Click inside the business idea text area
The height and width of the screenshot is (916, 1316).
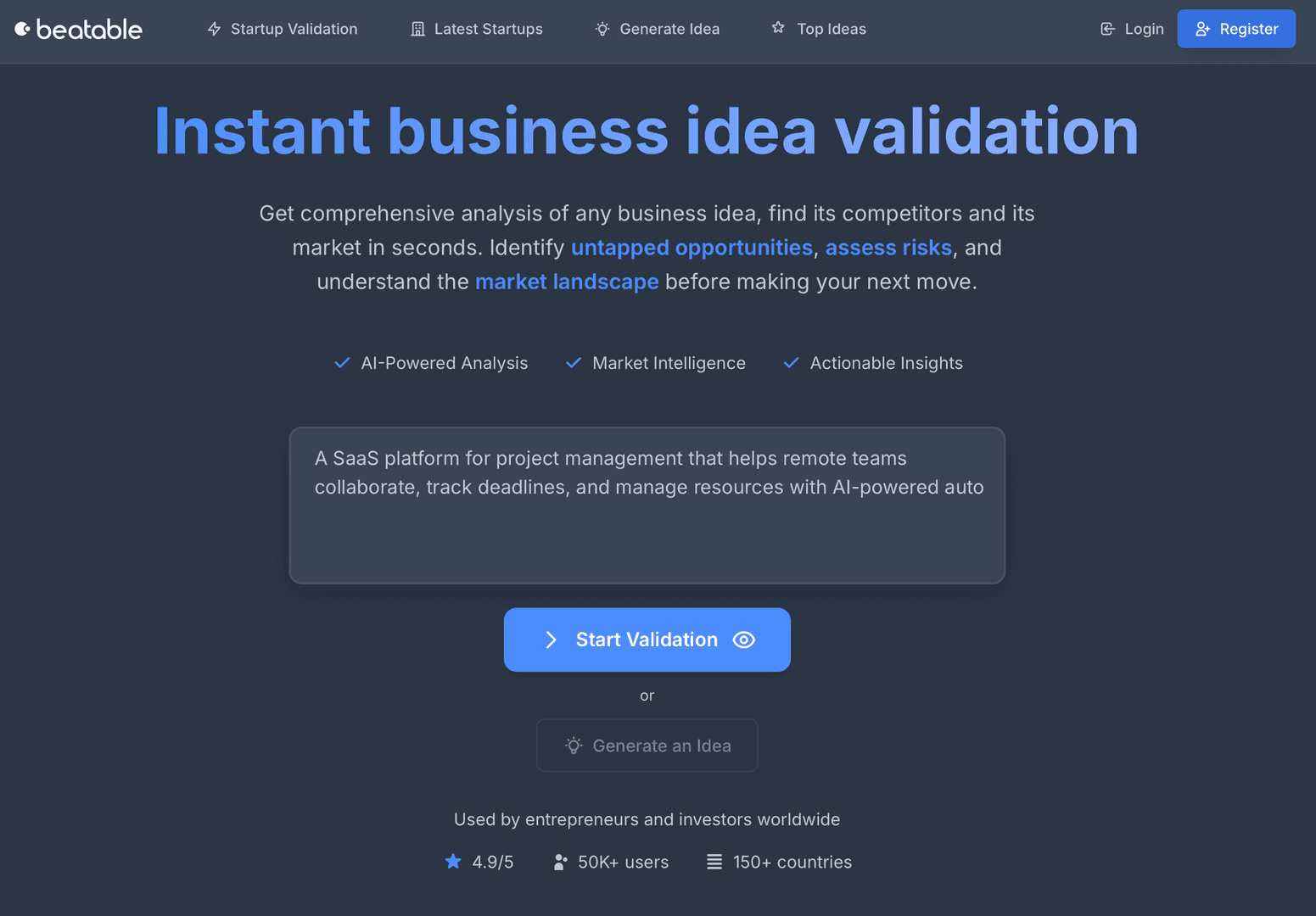click(647, 505)
